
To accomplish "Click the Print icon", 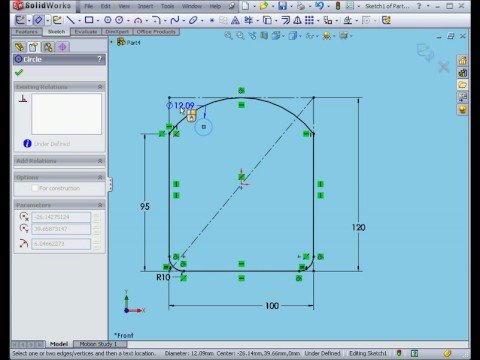I will pos(301,6).
